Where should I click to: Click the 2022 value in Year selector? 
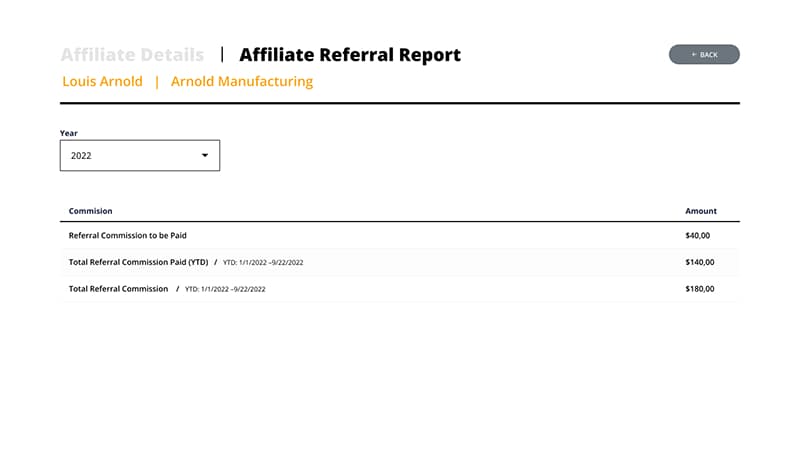point(82,156)
